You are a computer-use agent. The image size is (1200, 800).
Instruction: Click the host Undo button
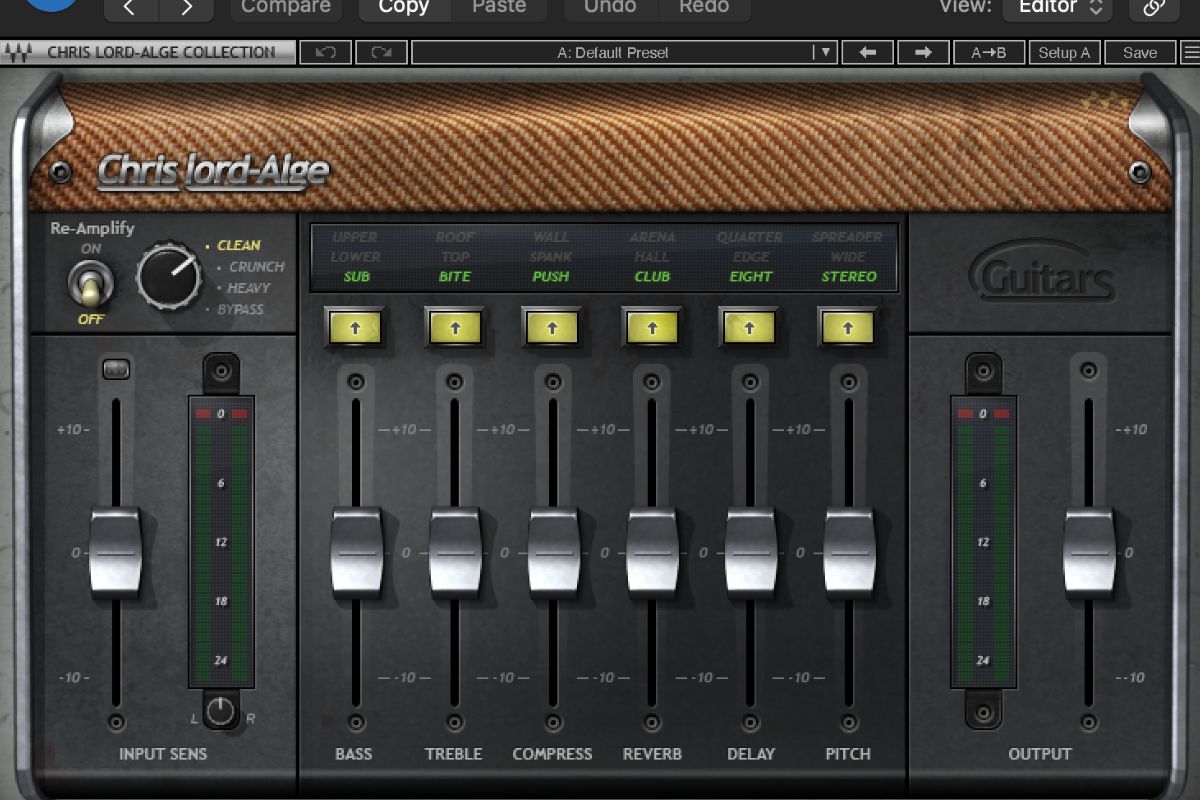coord(610,7)
